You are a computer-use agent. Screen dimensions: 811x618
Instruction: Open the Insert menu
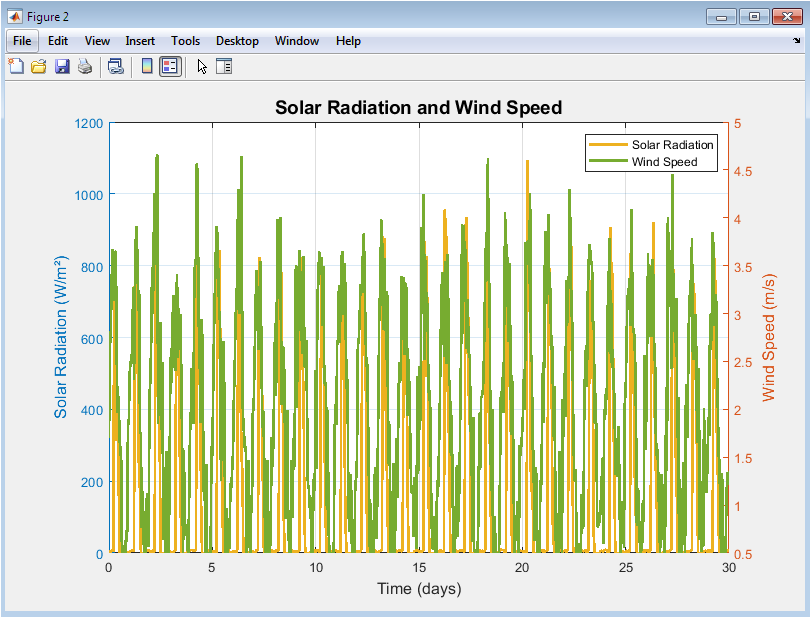(x=140, y=41)
